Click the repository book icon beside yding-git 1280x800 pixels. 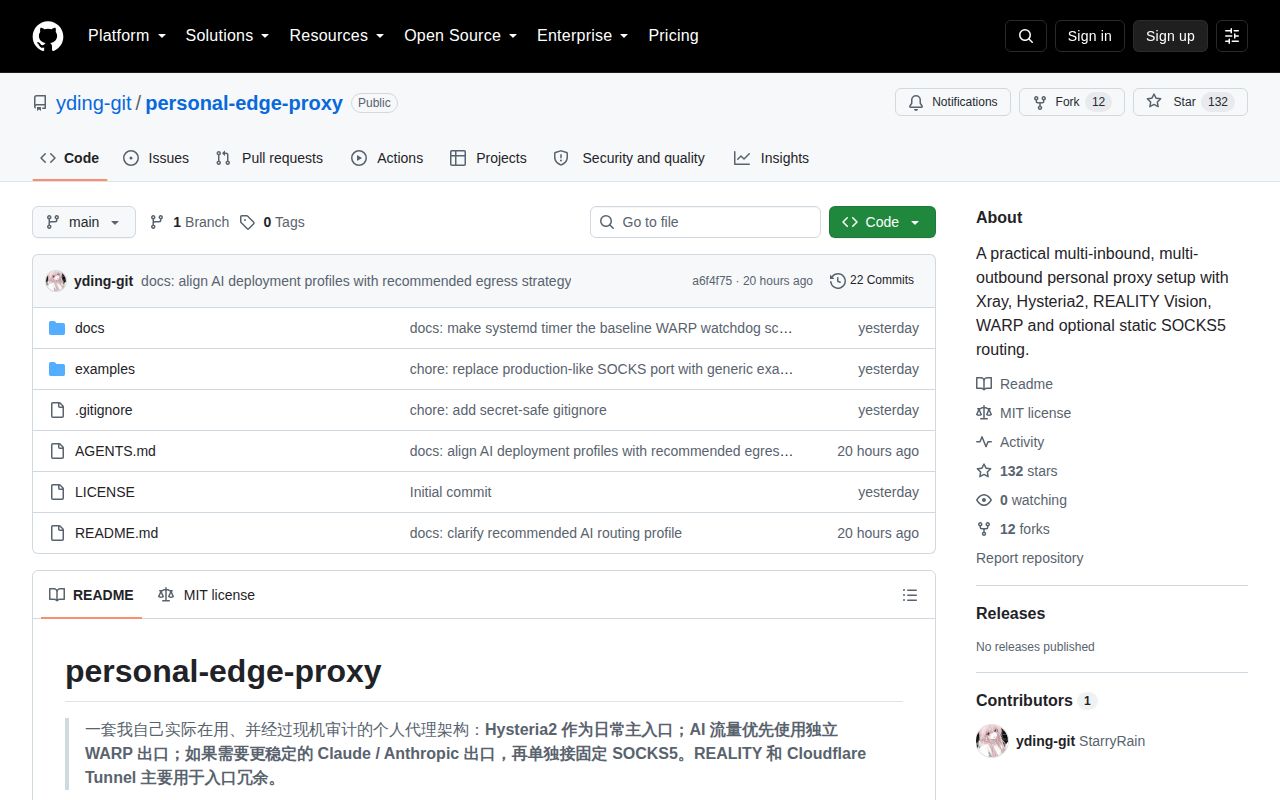[x=40, y=103]
